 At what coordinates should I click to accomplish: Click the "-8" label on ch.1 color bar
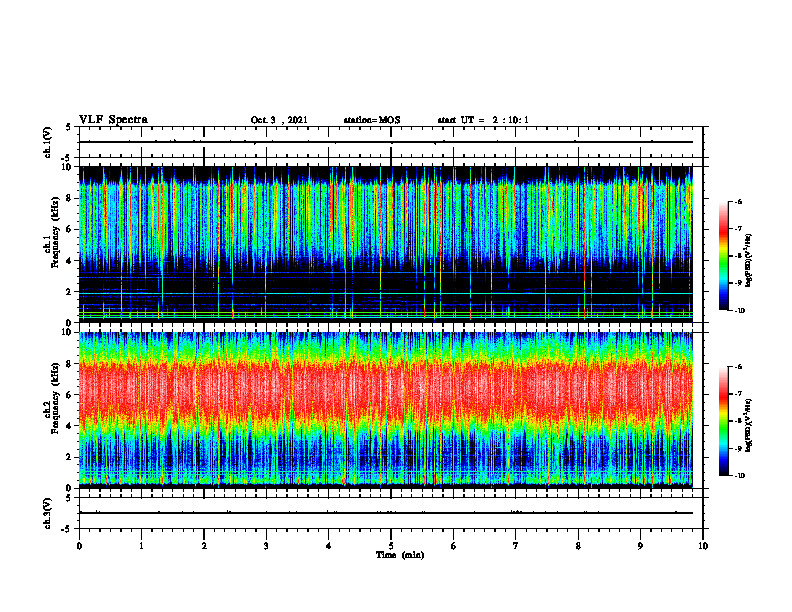738,256
